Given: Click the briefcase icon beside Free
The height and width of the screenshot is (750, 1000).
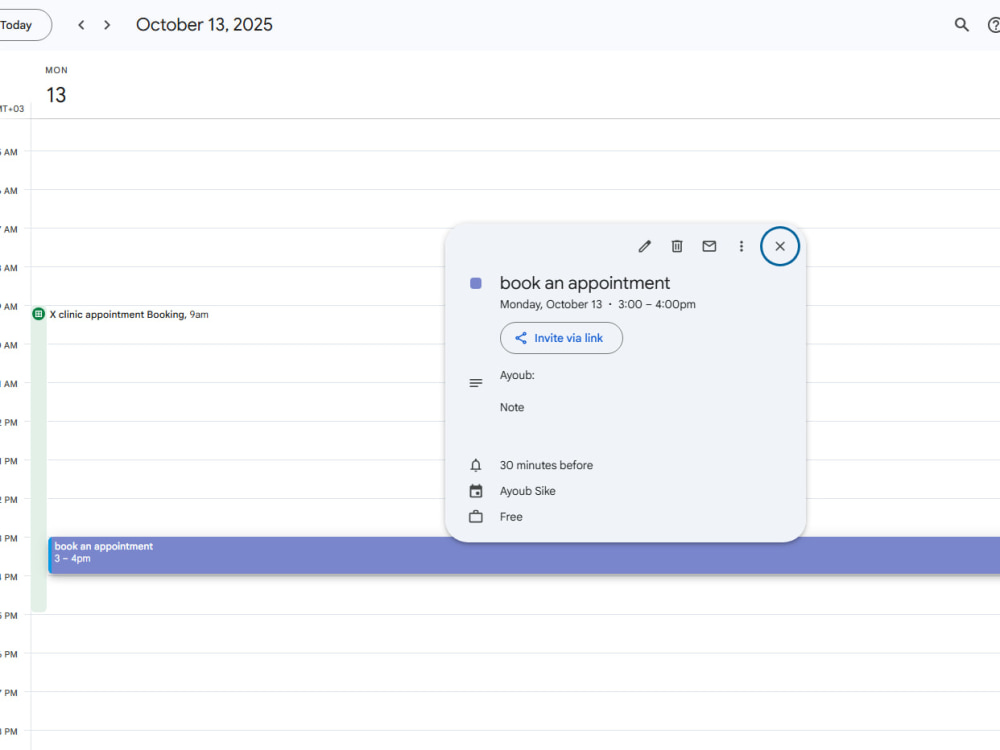Looking at the screenshot, I should (476, 517).
